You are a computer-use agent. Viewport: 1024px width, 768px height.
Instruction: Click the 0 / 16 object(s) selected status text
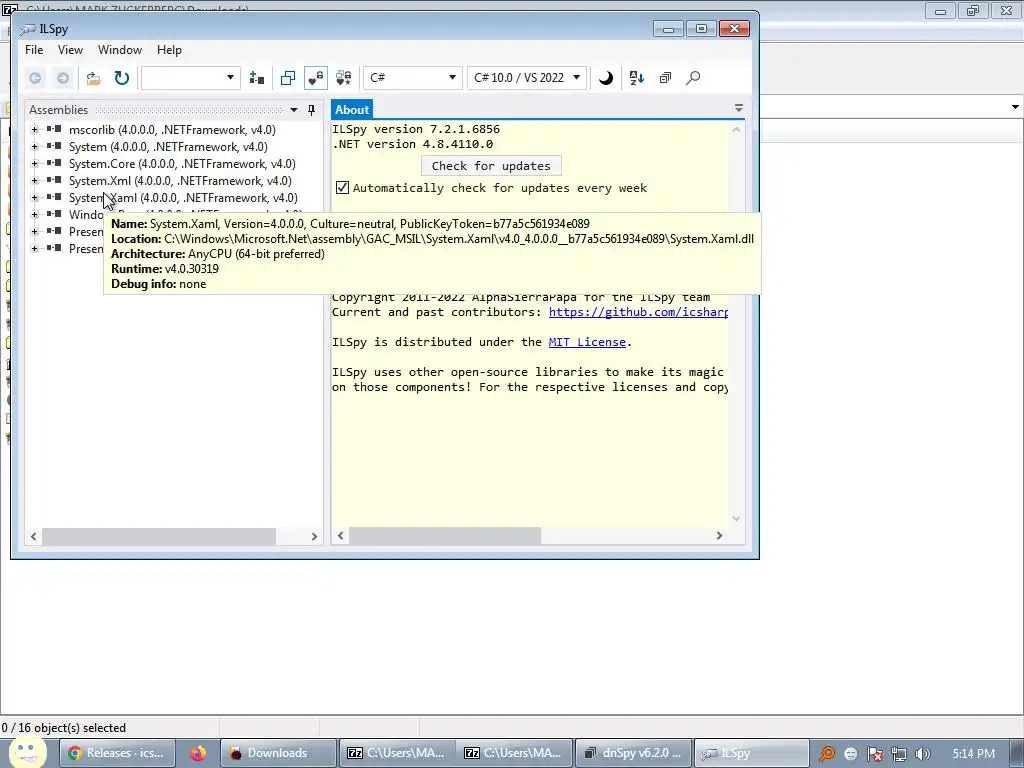64,728
